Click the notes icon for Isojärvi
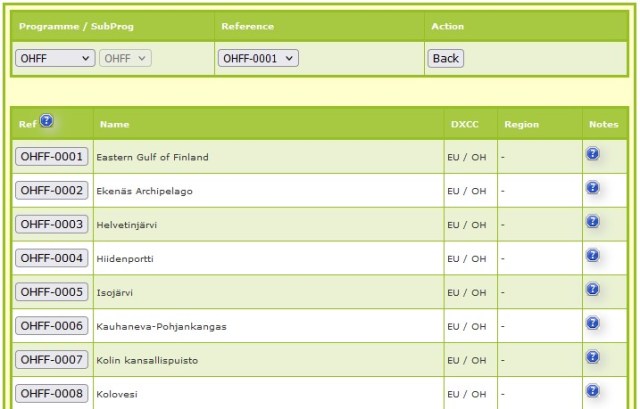640x409 pixels. click(592, 289)
